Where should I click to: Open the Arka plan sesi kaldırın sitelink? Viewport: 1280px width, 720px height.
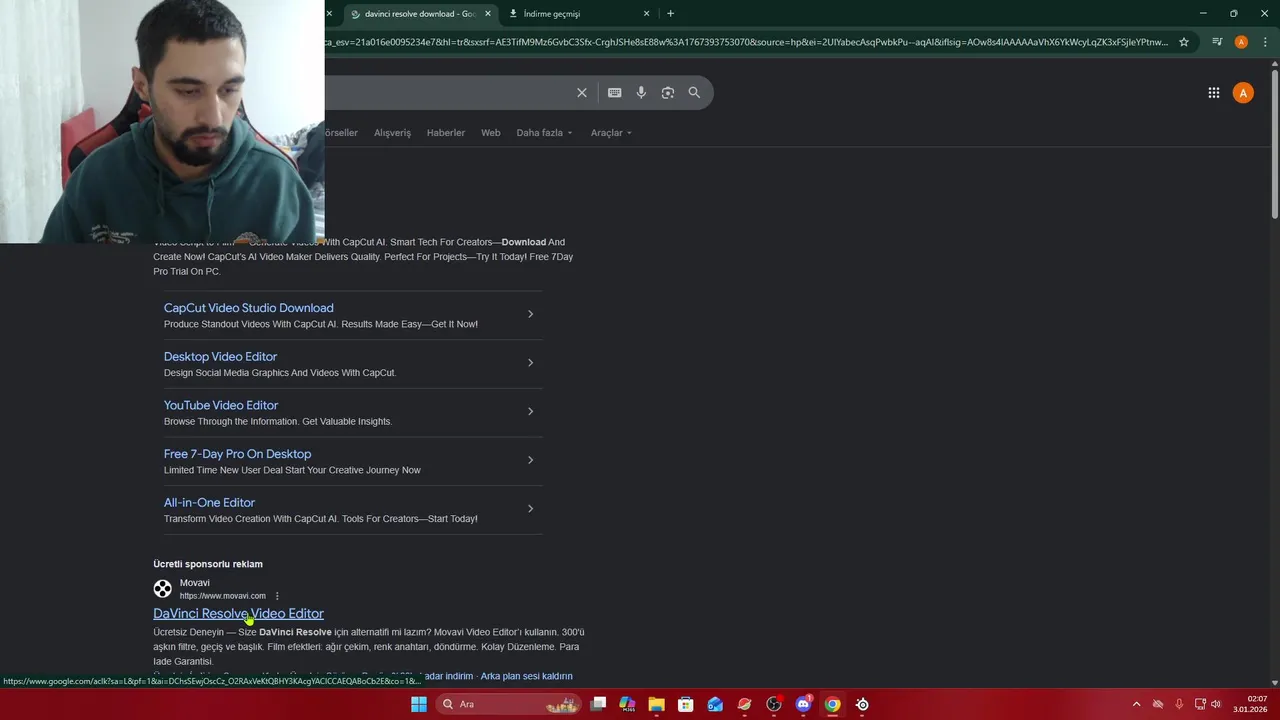[x=526, y=676]
